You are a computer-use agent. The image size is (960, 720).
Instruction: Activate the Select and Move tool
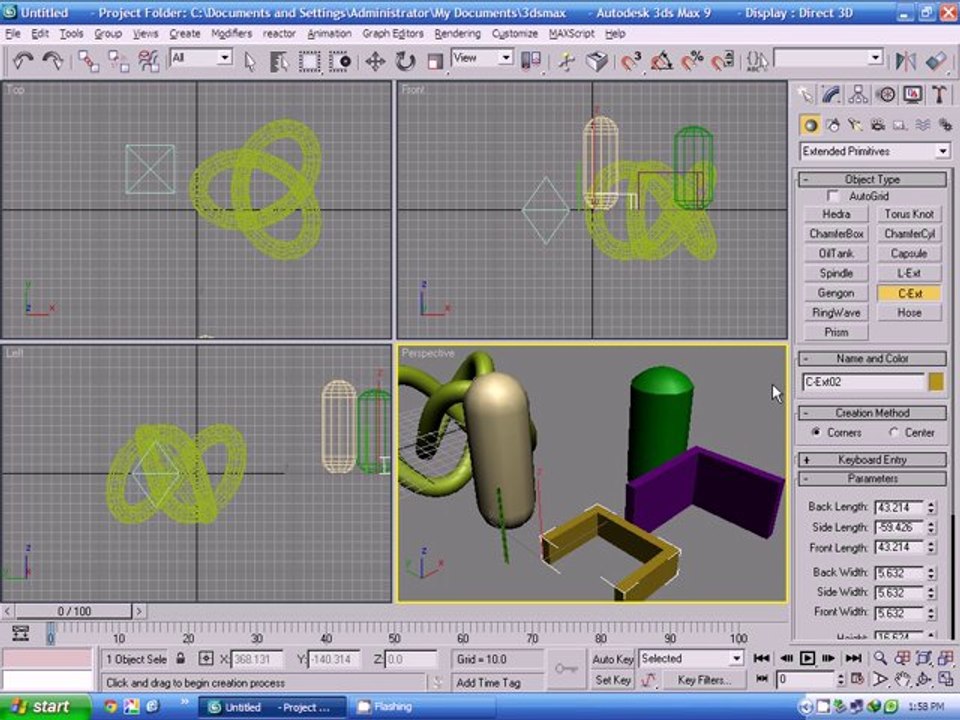click(375, 61)
